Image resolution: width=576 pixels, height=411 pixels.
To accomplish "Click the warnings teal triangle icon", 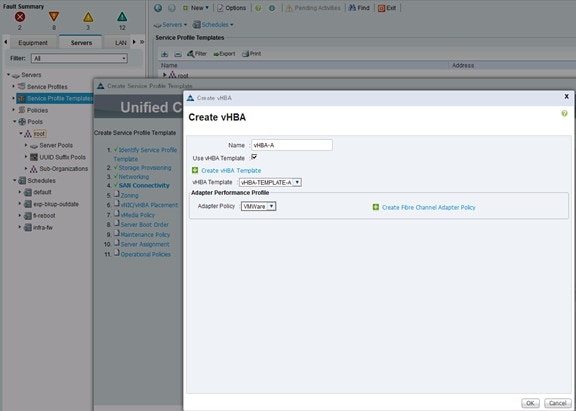I will tap(122, 17).
